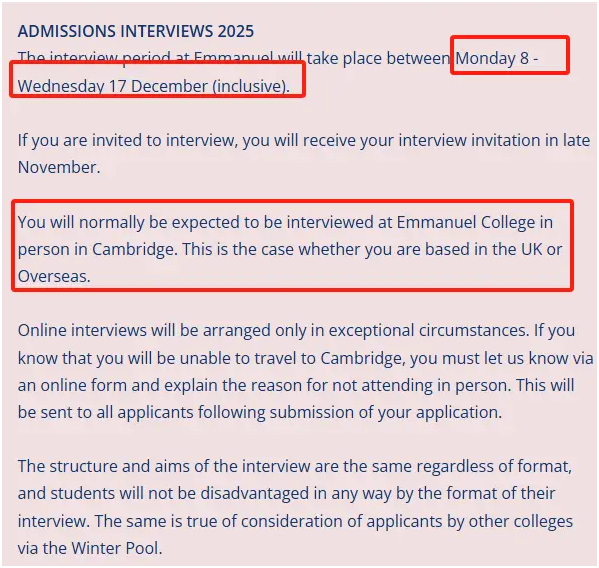This screenshot has height=568, width=599.
Task: Click the words 'an online form'
Action: (72, 385)
